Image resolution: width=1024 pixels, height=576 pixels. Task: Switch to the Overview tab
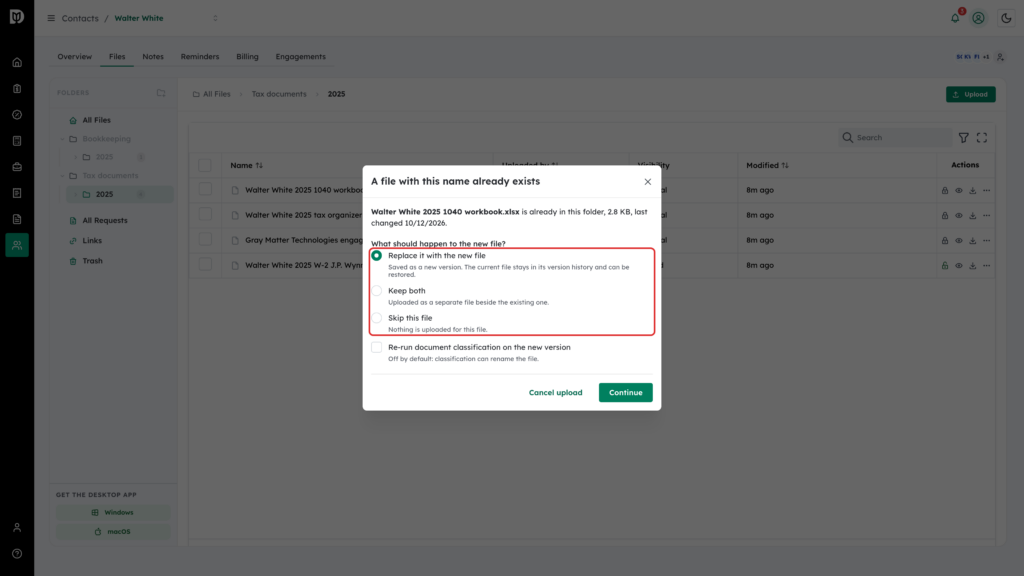click(74, 57)
